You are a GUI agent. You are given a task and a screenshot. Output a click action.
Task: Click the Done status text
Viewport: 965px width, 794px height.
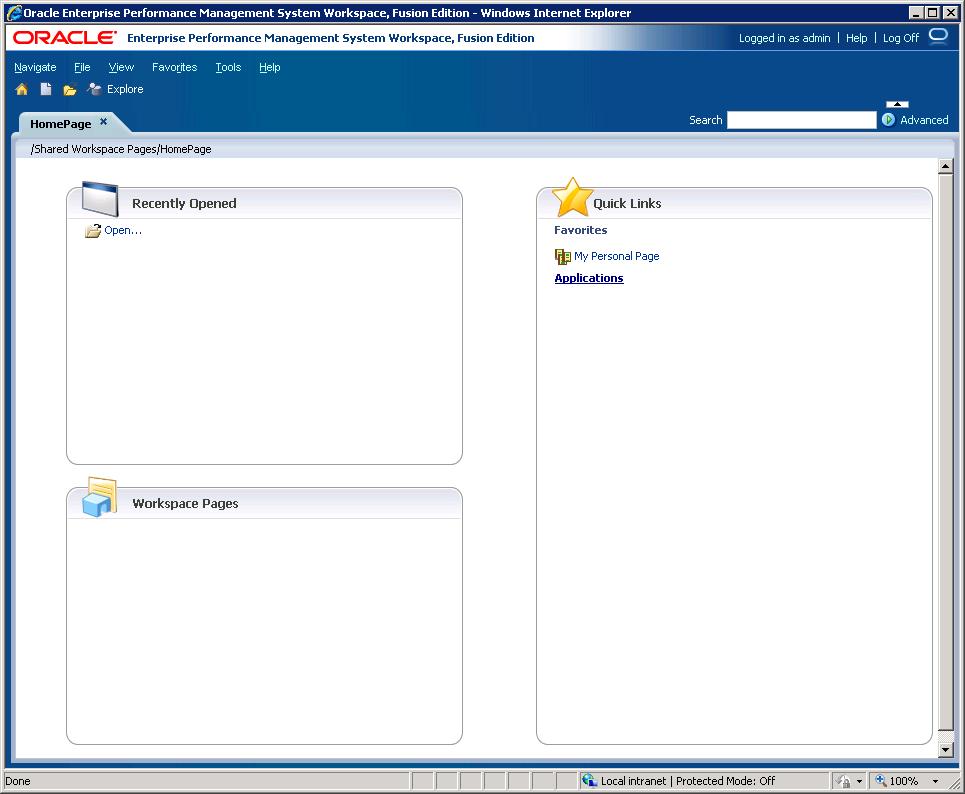click(x=18, y=781)
